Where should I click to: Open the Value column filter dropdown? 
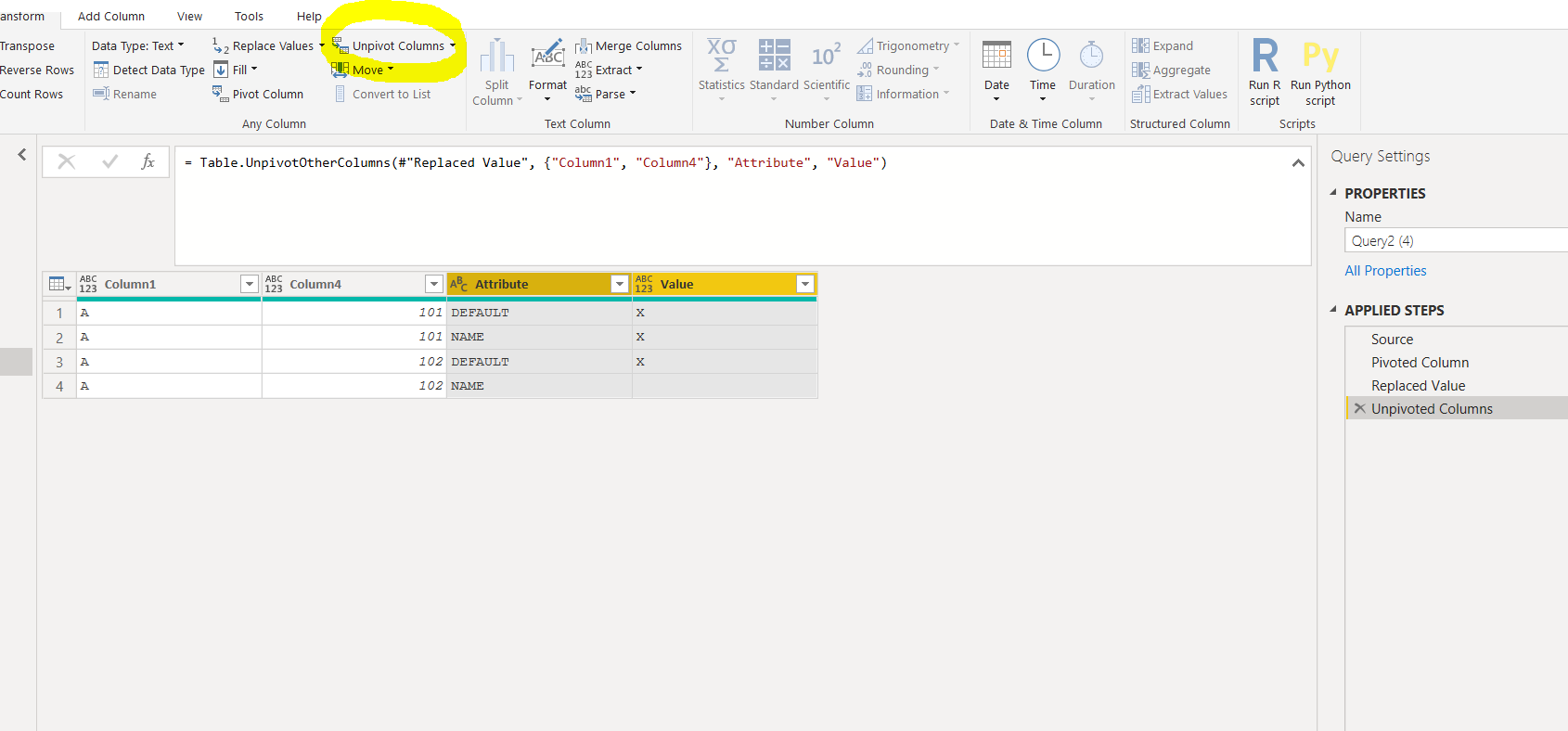point(805,284)
